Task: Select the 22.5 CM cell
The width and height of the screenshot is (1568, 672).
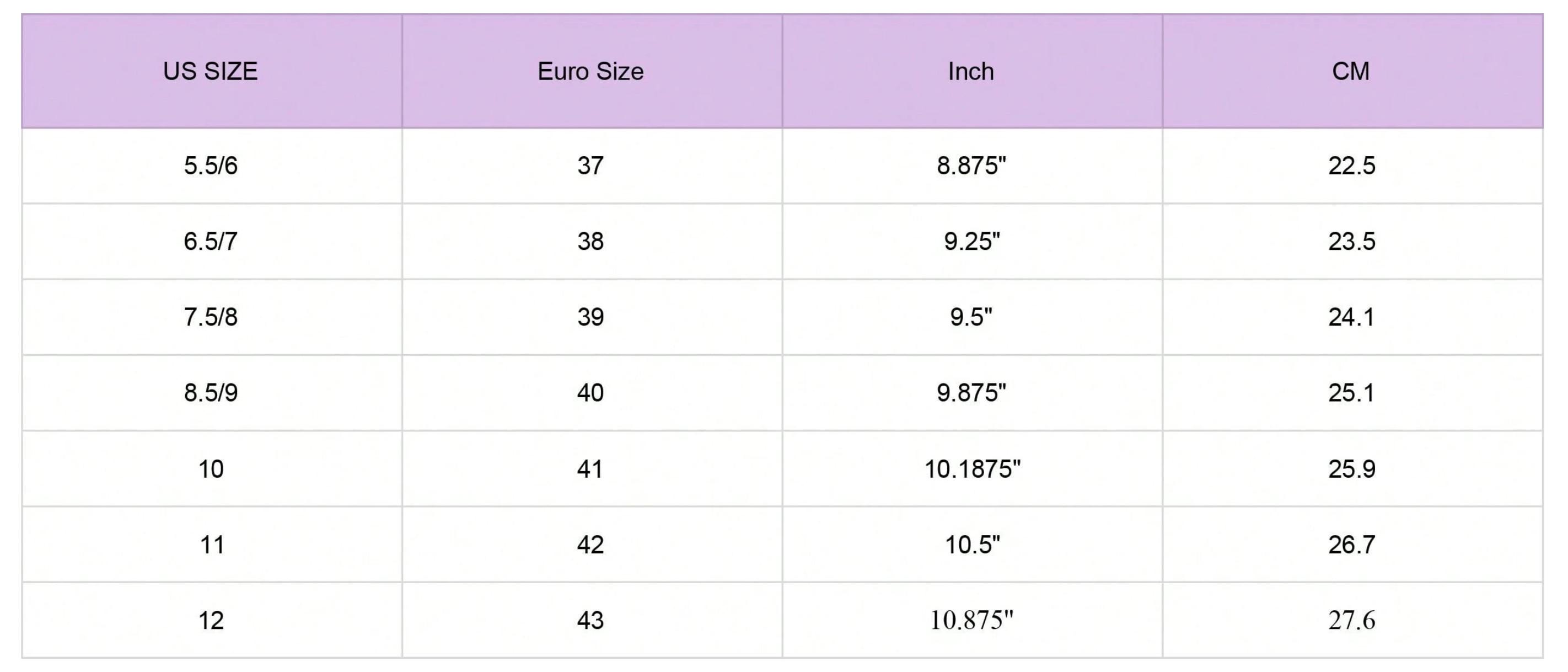Action: pos(1351,166)
